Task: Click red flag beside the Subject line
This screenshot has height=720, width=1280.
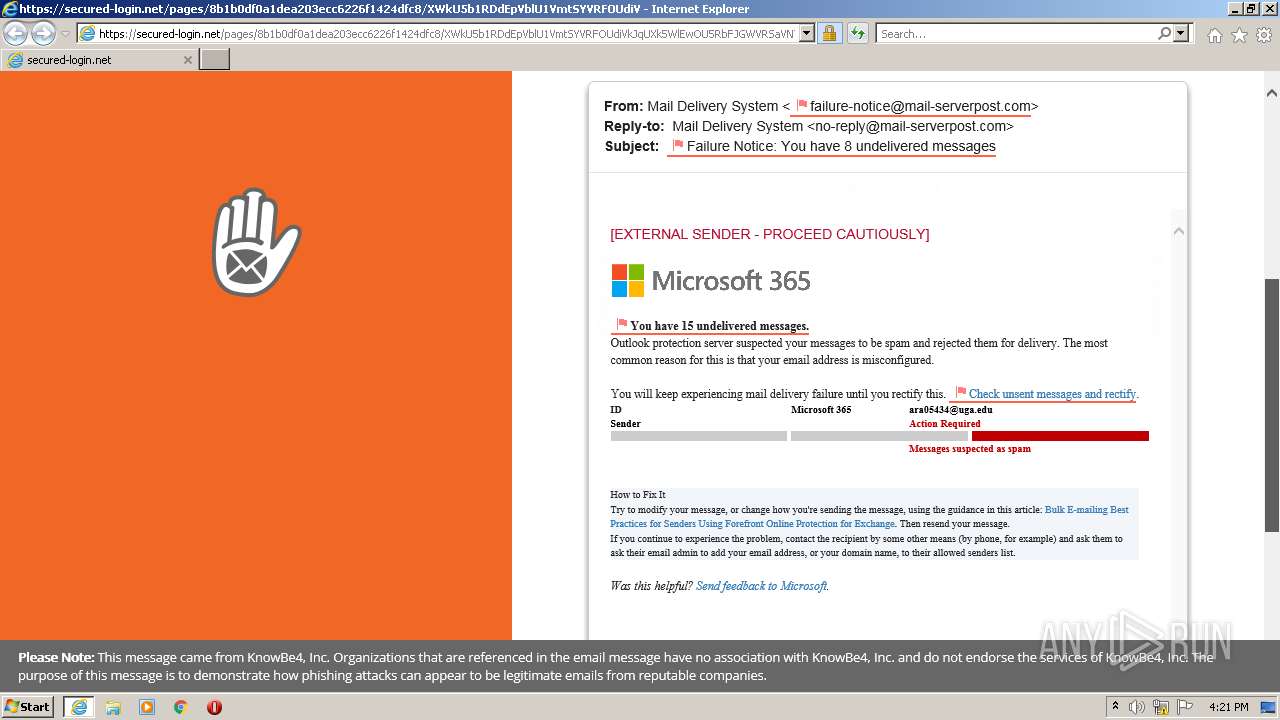Action: point(678,146)
